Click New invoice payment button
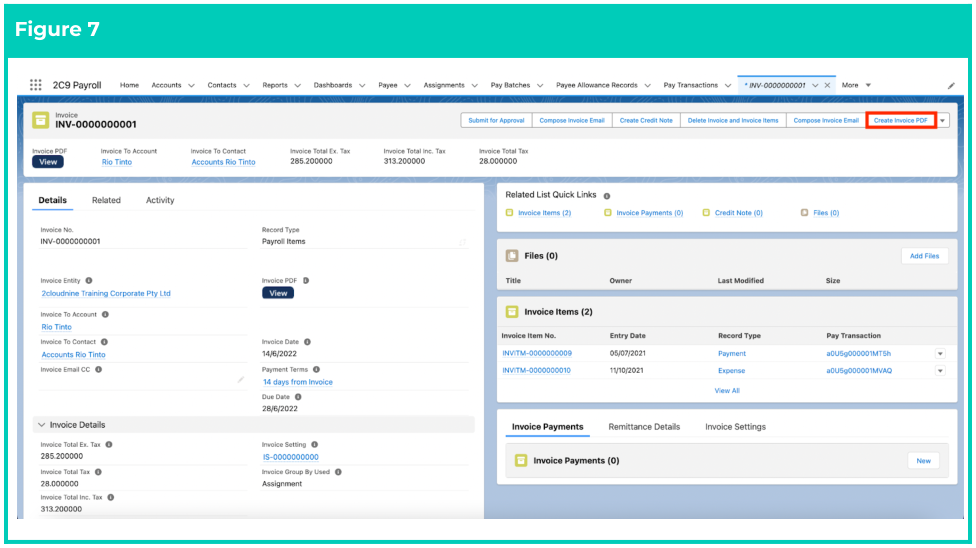The image size is (976, 548). [924, 461]
